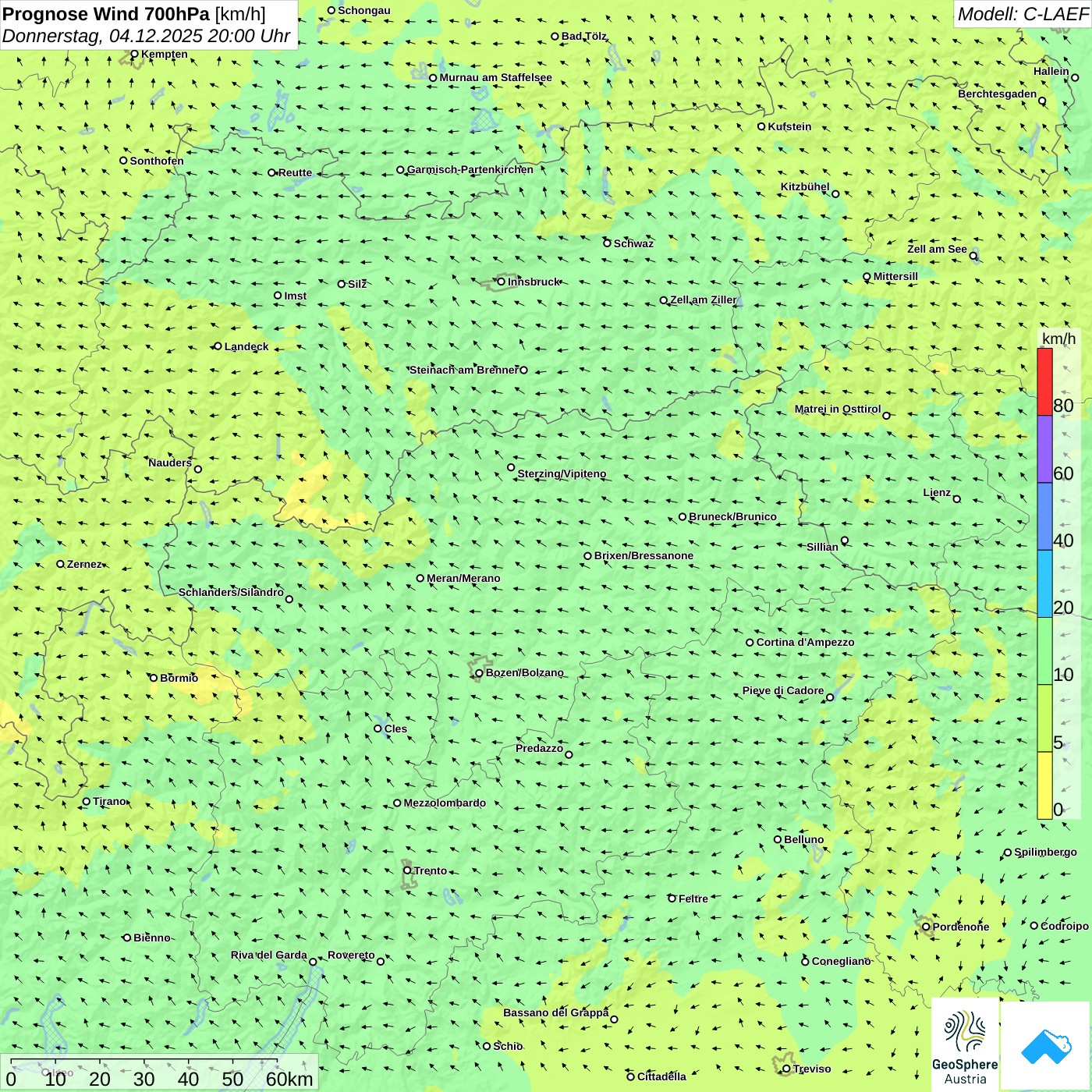Click the purple 60 km/h legend color

point(1044,449)
